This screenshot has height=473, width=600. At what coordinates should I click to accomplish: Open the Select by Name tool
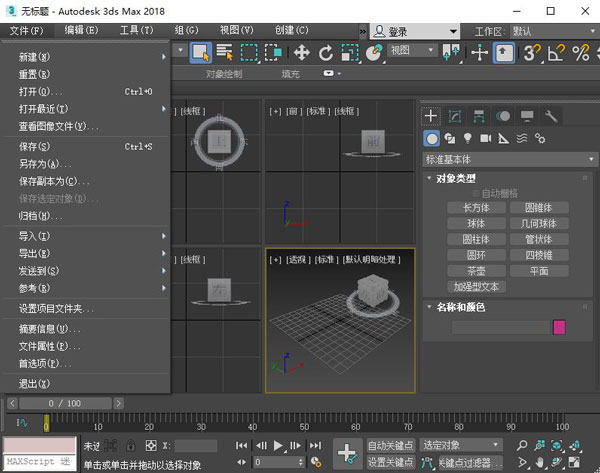(x=225, y=52)
